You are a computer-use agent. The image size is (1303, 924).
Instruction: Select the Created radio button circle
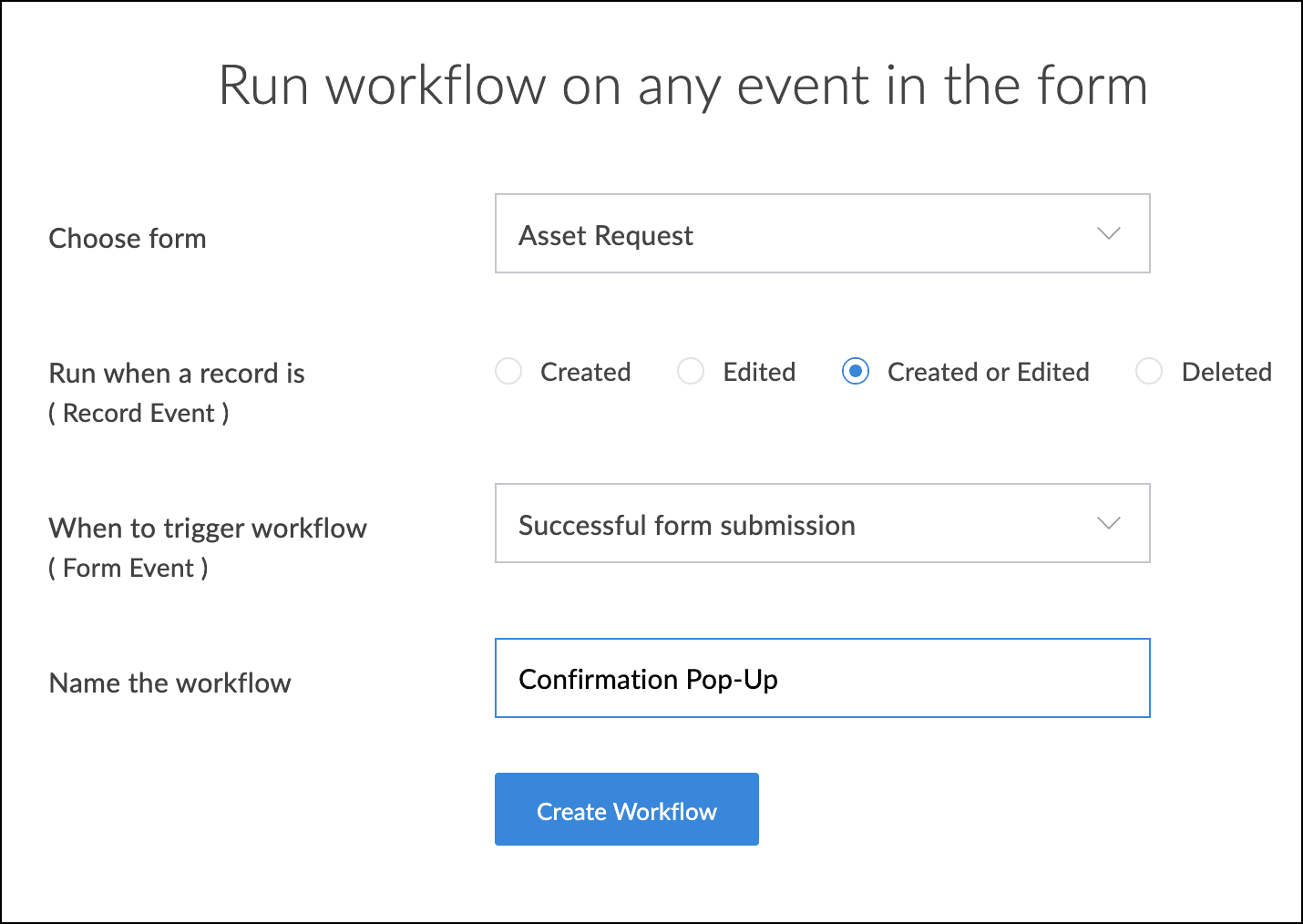(x=508, y=372)
